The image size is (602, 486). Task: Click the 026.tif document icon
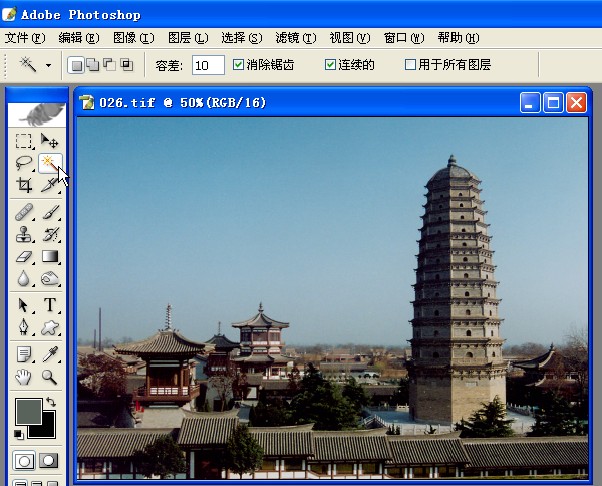tap(87, 102)
